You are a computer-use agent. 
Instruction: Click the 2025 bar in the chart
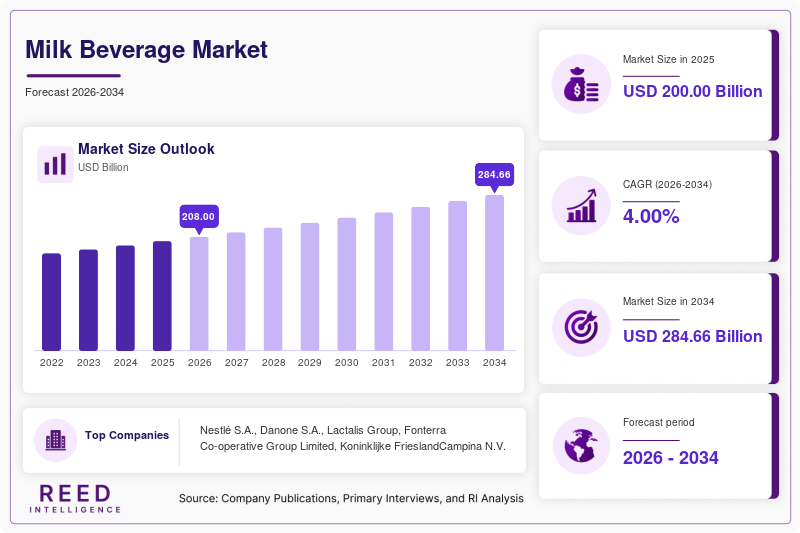[162, 296]
